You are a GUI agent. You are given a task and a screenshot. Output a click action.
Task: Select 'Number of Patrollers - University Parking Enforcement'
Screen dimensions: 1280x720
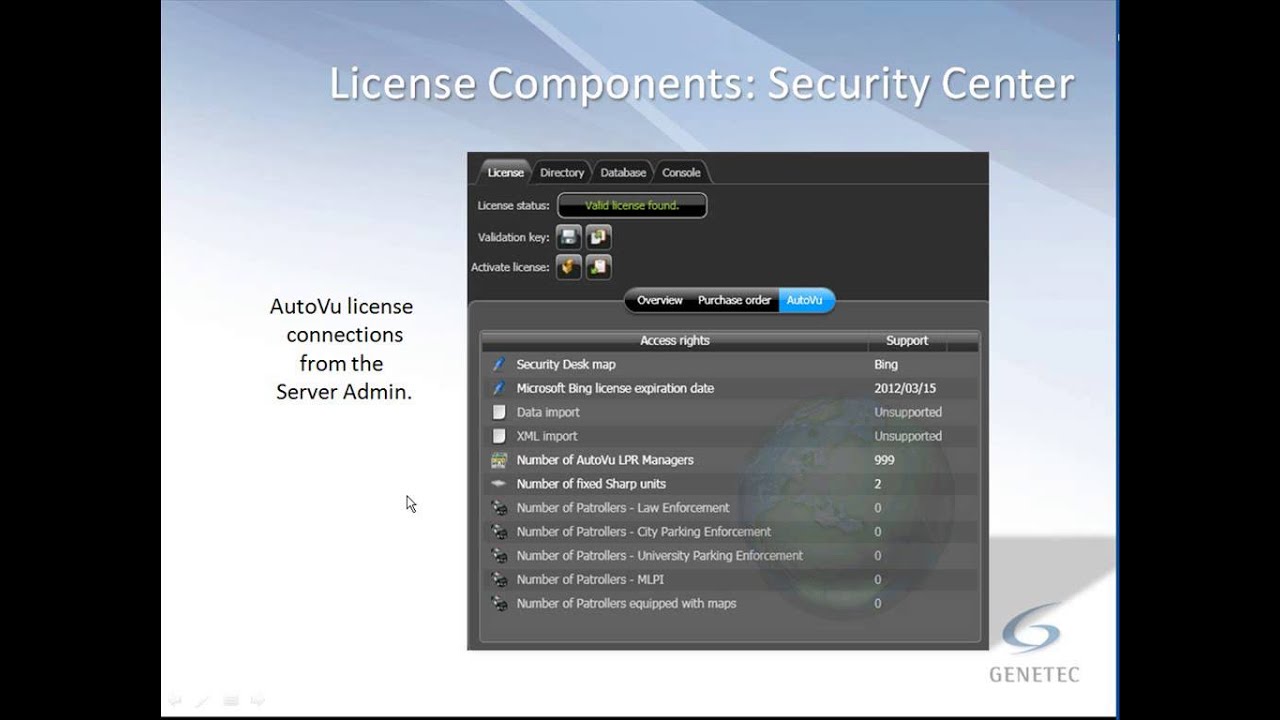660,556
